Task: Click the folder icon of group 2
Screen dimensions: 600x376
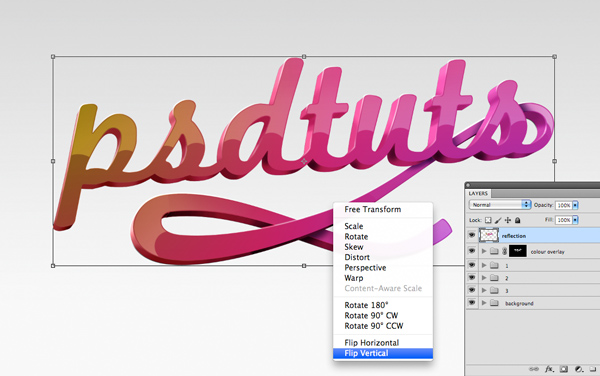Action: (494, 278)
